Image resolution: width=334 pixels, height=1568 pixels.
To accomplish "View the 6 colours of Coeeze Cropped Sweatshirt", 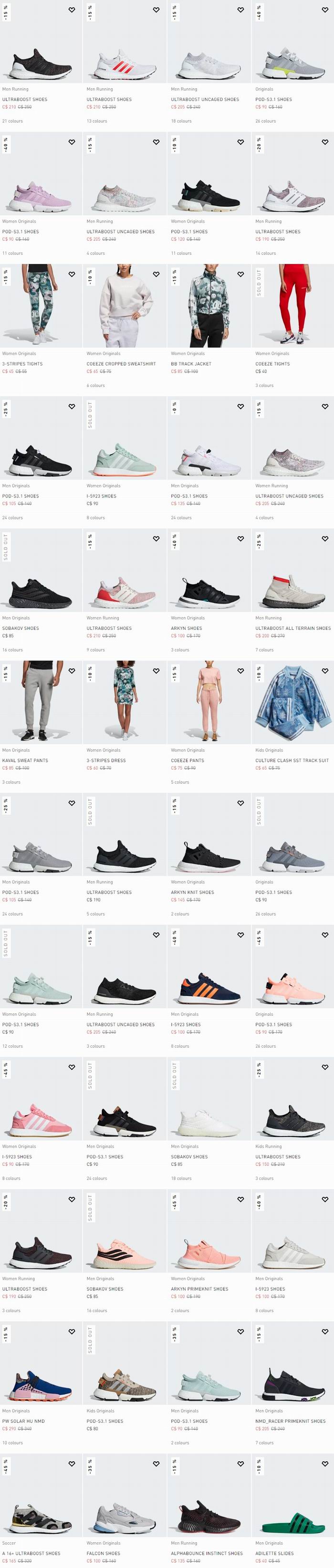I will click(96, 385).
